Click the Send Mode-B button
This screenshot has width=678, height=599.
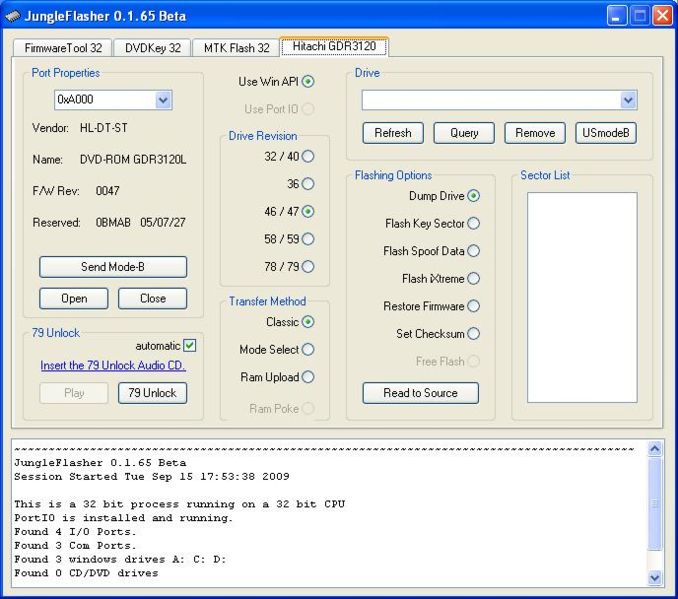click(x=113, y=267)
